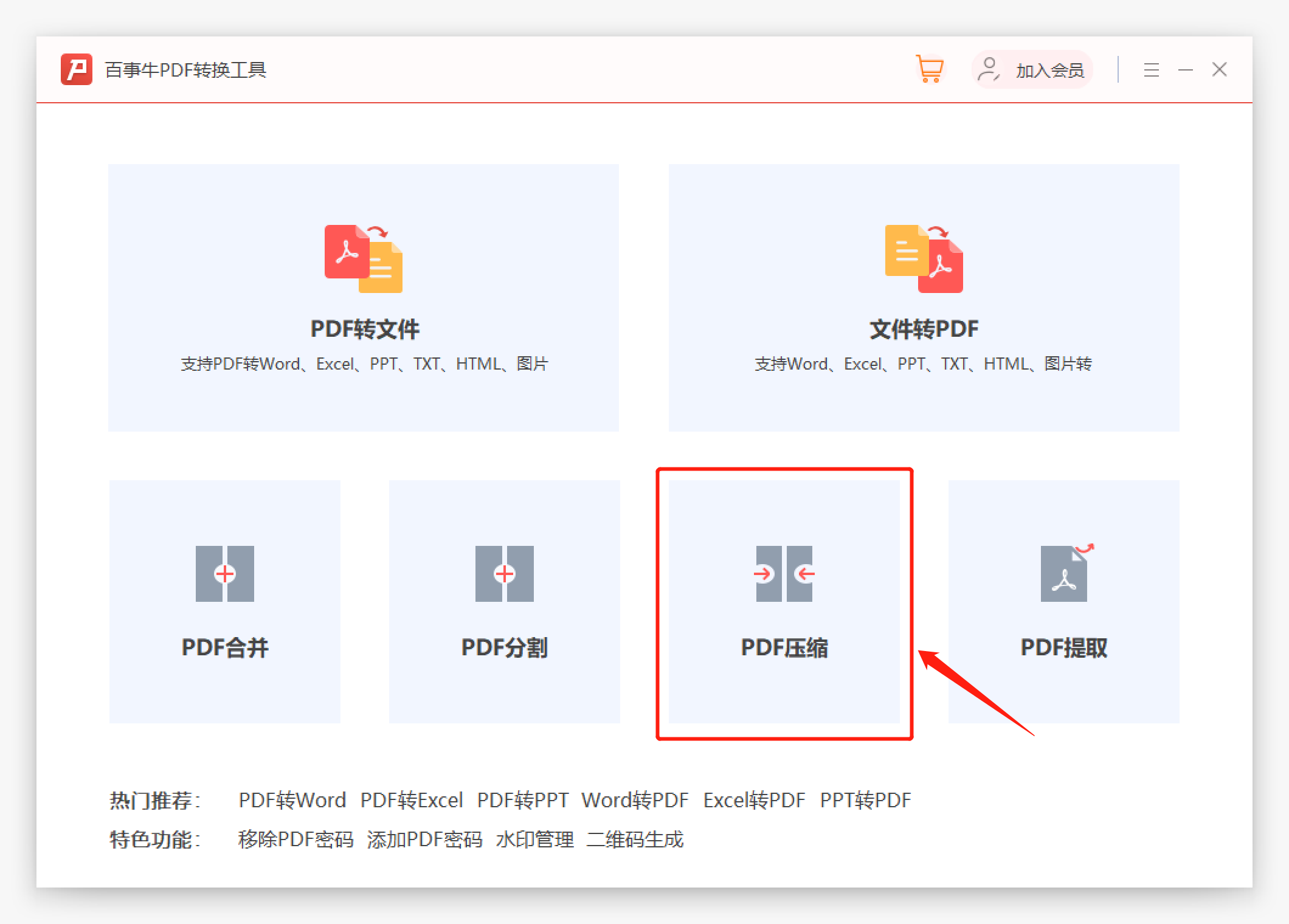Open the Word转PDF link

point(635,800)
